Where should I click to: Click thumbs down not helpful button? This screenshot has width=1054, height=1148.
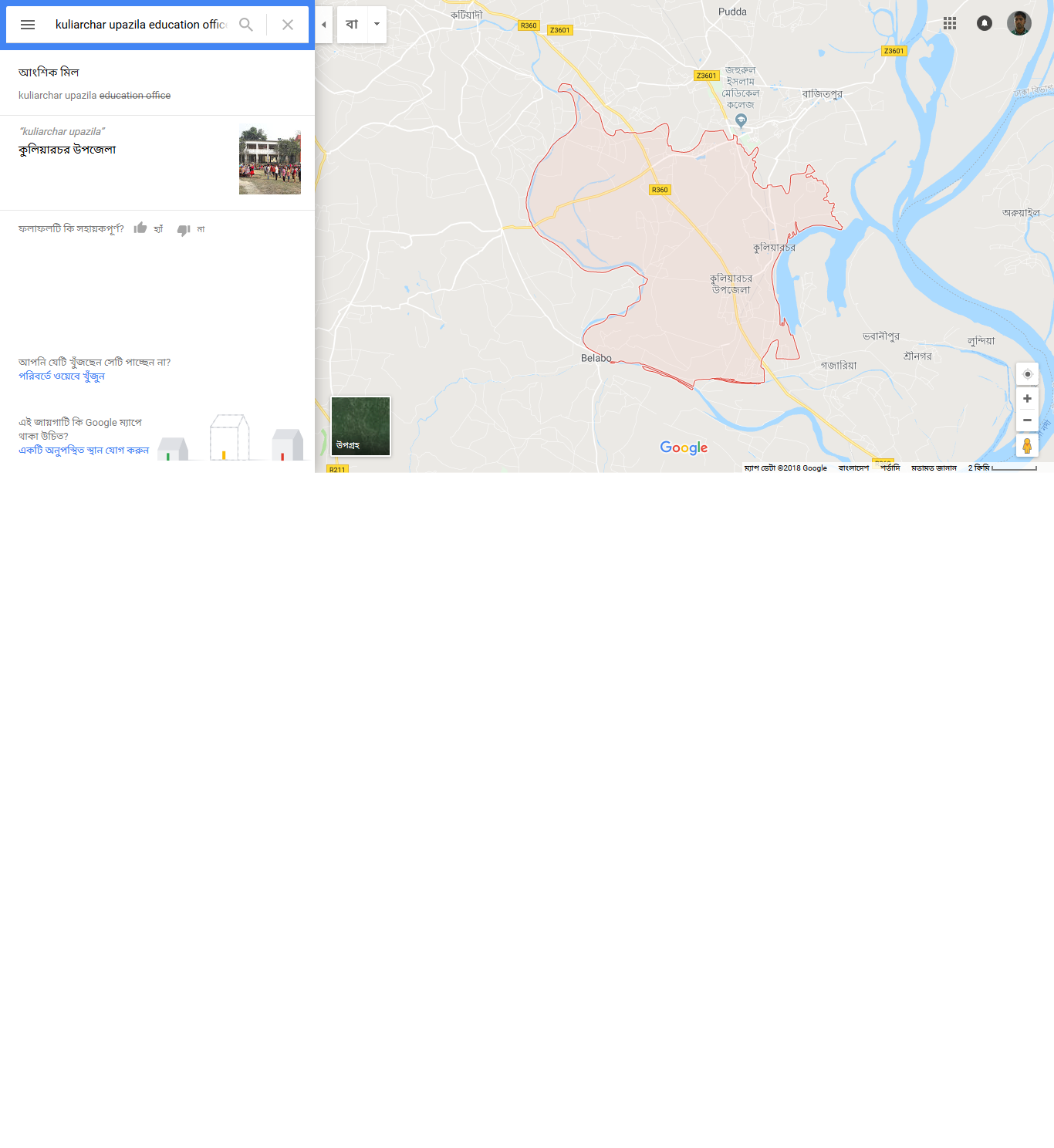tap(184, 229)
